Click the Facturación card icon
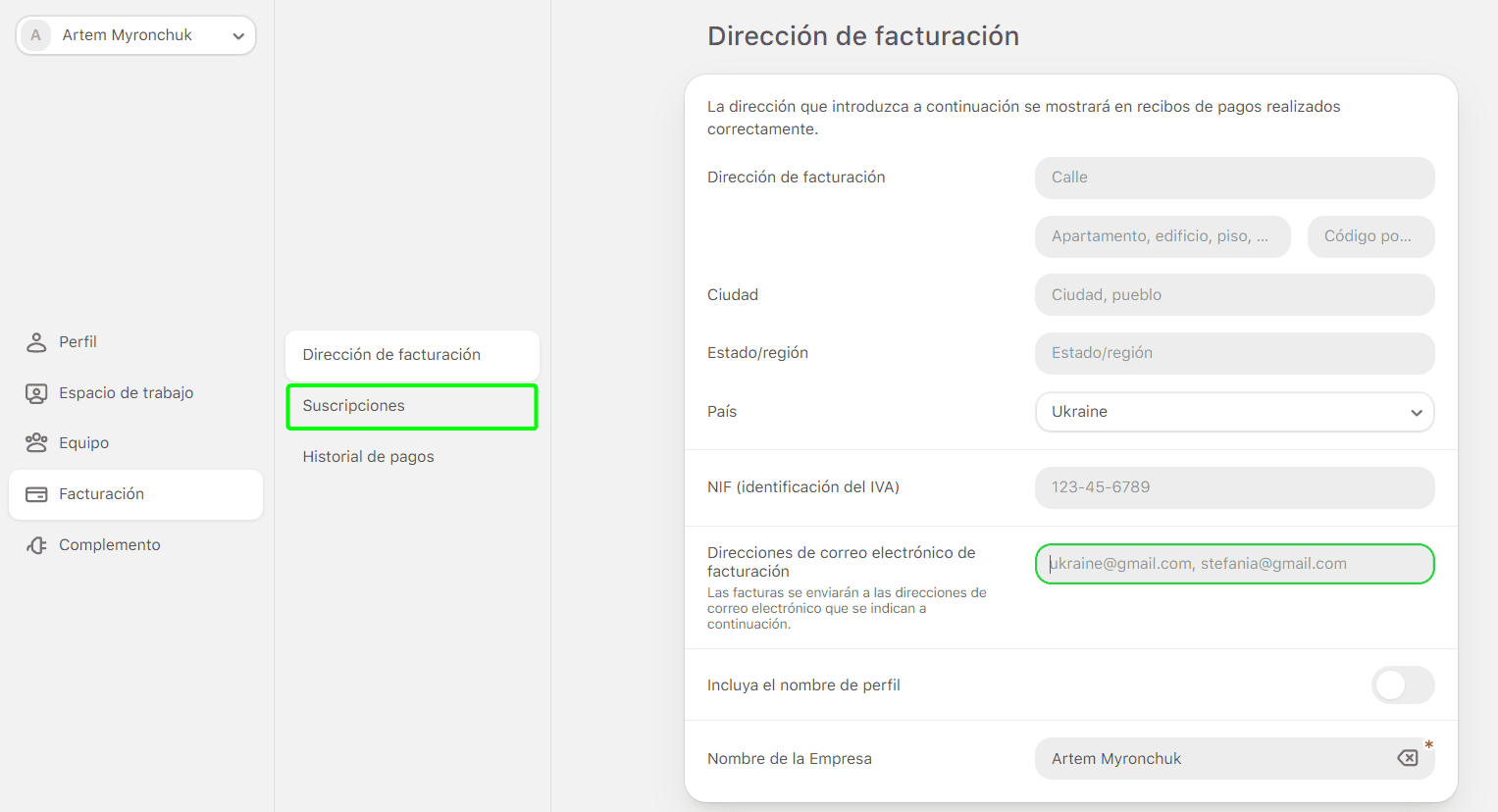 (36, 493)
